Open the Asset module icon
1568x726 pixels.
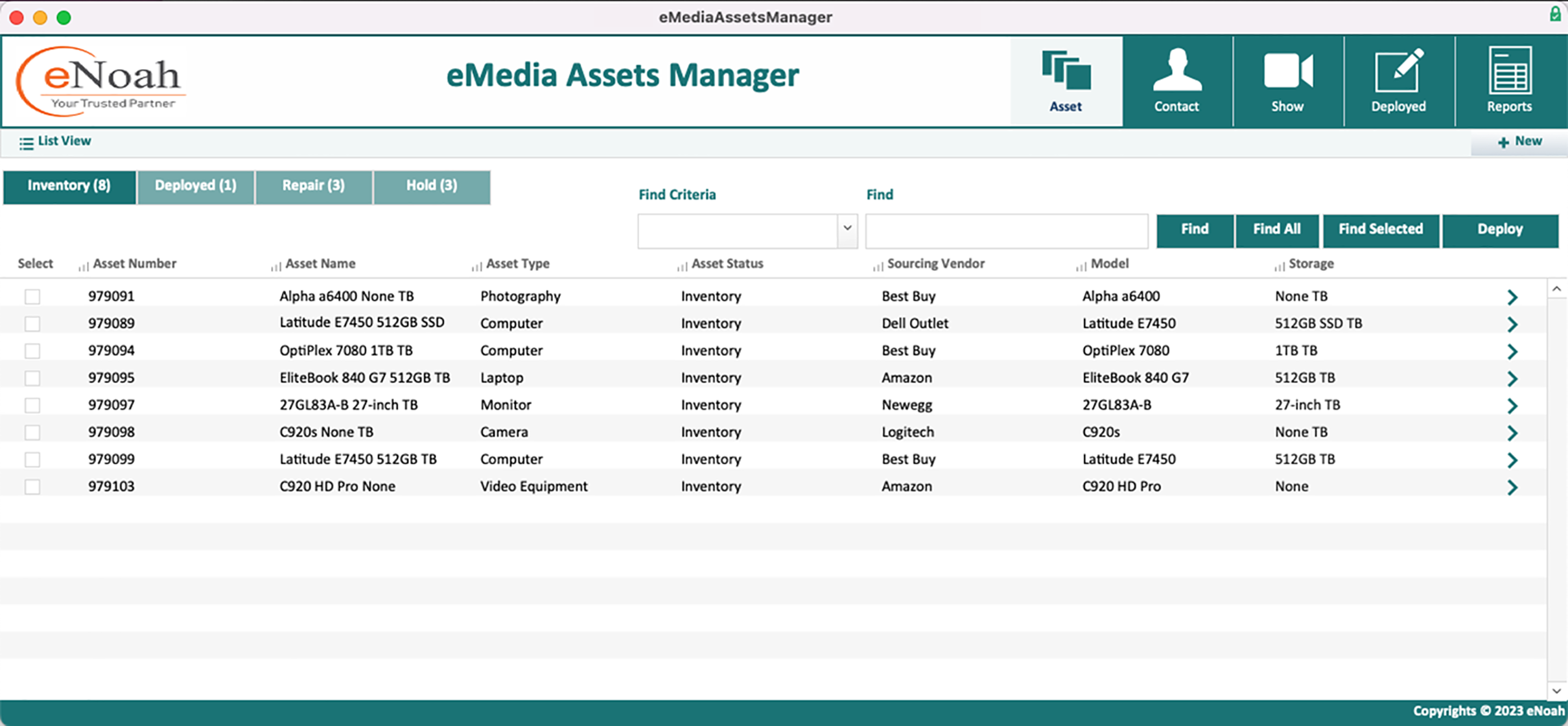[x=1066, y=70]
